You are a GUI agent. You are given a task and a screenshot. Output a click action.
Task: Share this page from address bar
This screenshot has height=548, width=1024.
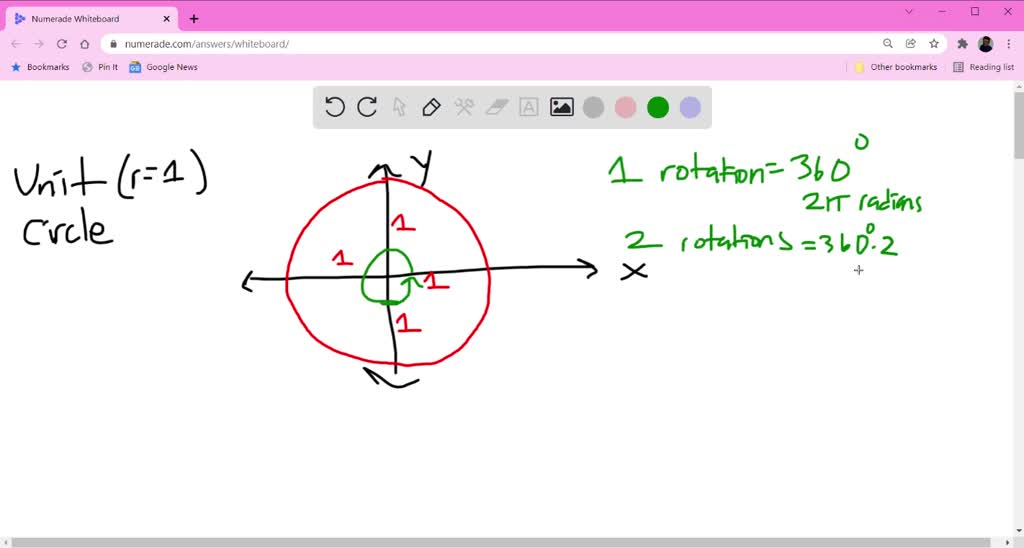click(910, 44)
